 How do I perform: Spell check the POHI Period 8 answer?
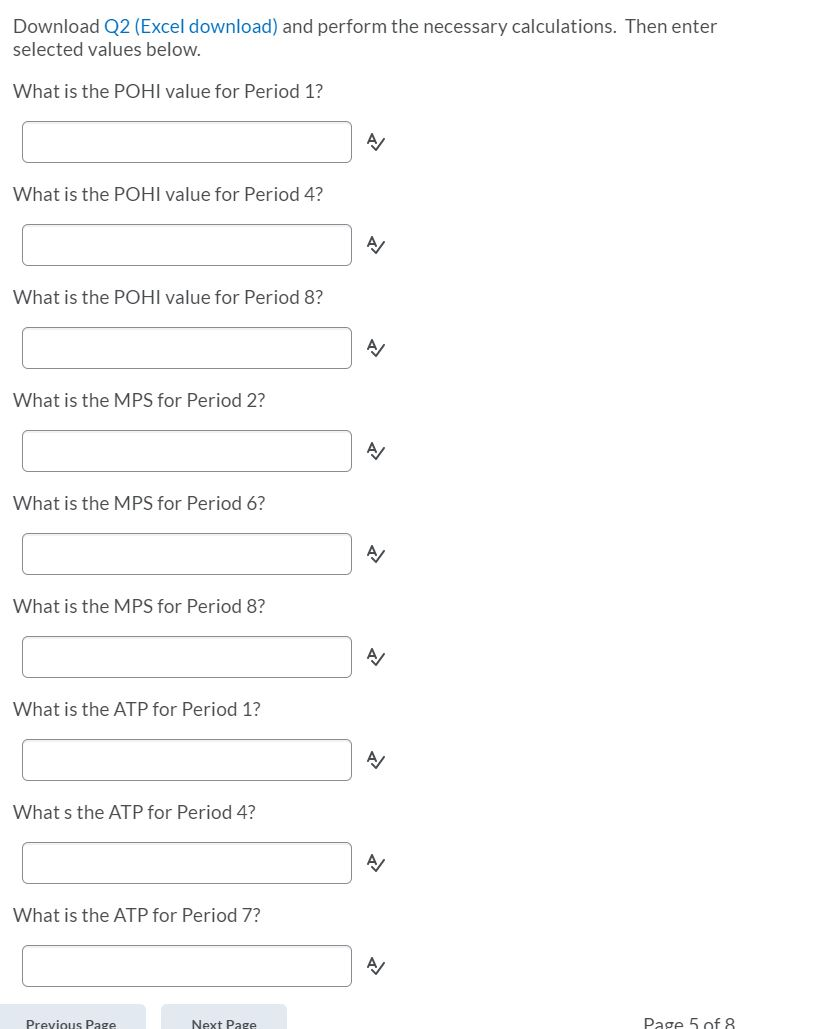374,348
